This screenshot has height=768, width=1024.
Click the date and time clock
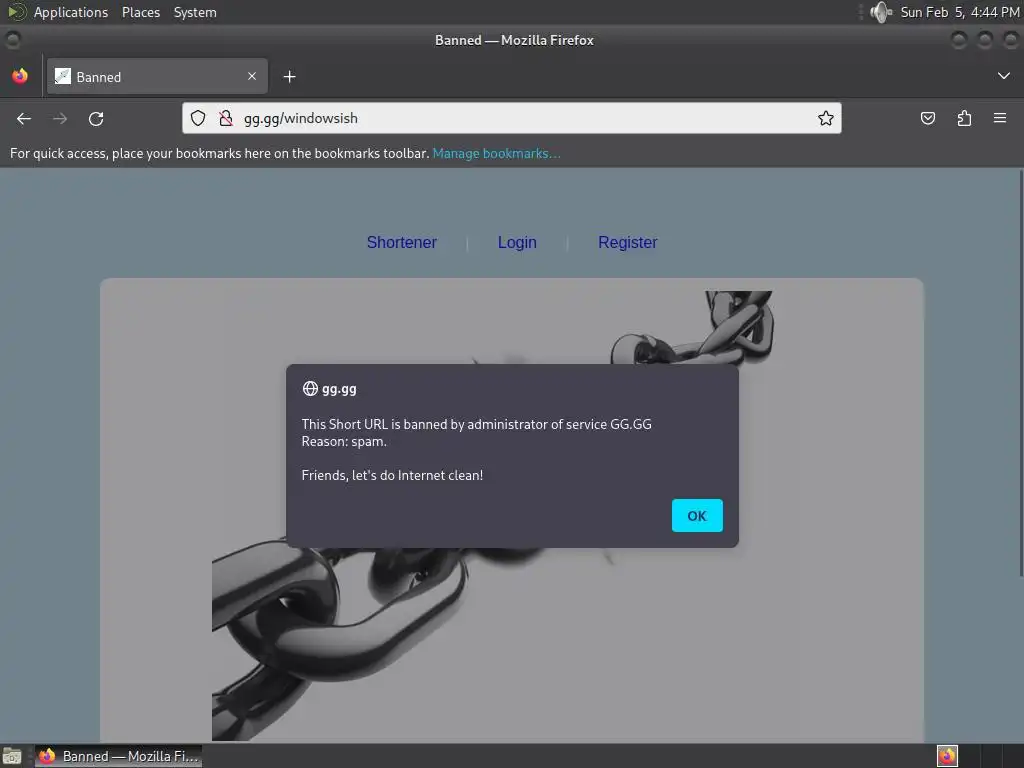pos(959,12)
